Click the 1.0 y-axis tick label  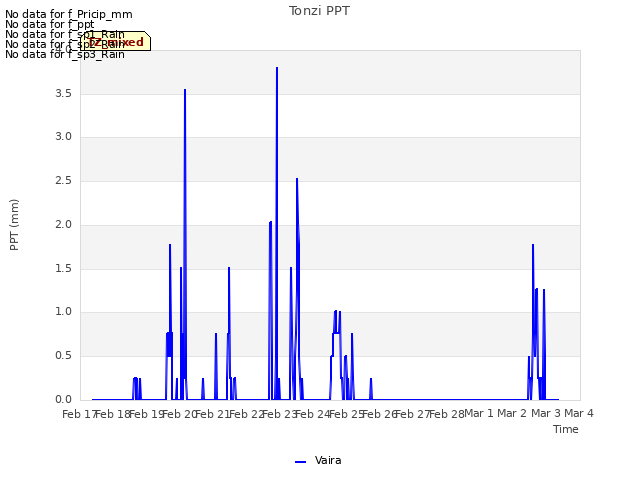pyautogui.click(x=63, y=311)
